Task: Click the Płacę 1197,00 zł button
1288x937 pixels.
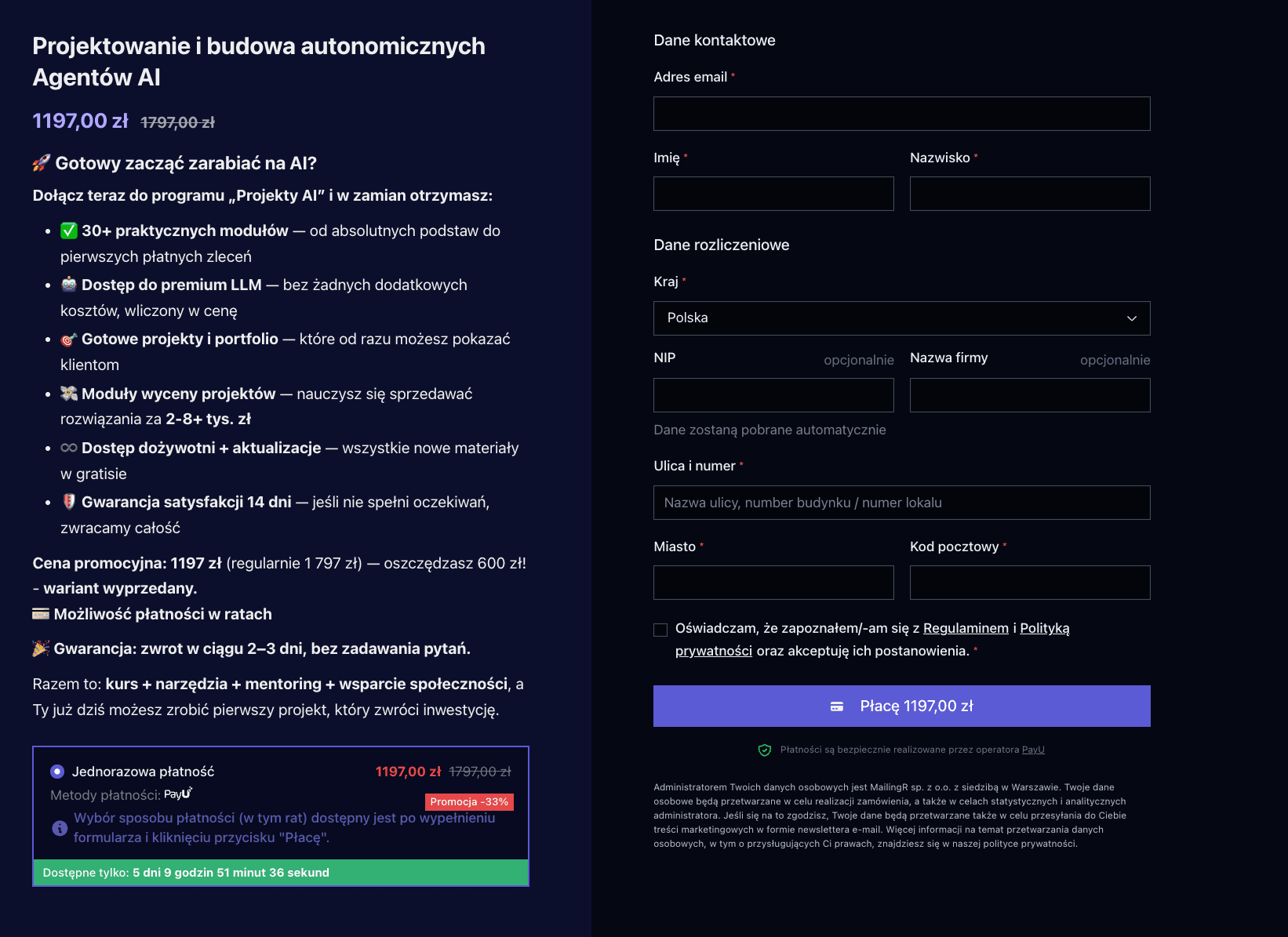Action: coord(901,706)
